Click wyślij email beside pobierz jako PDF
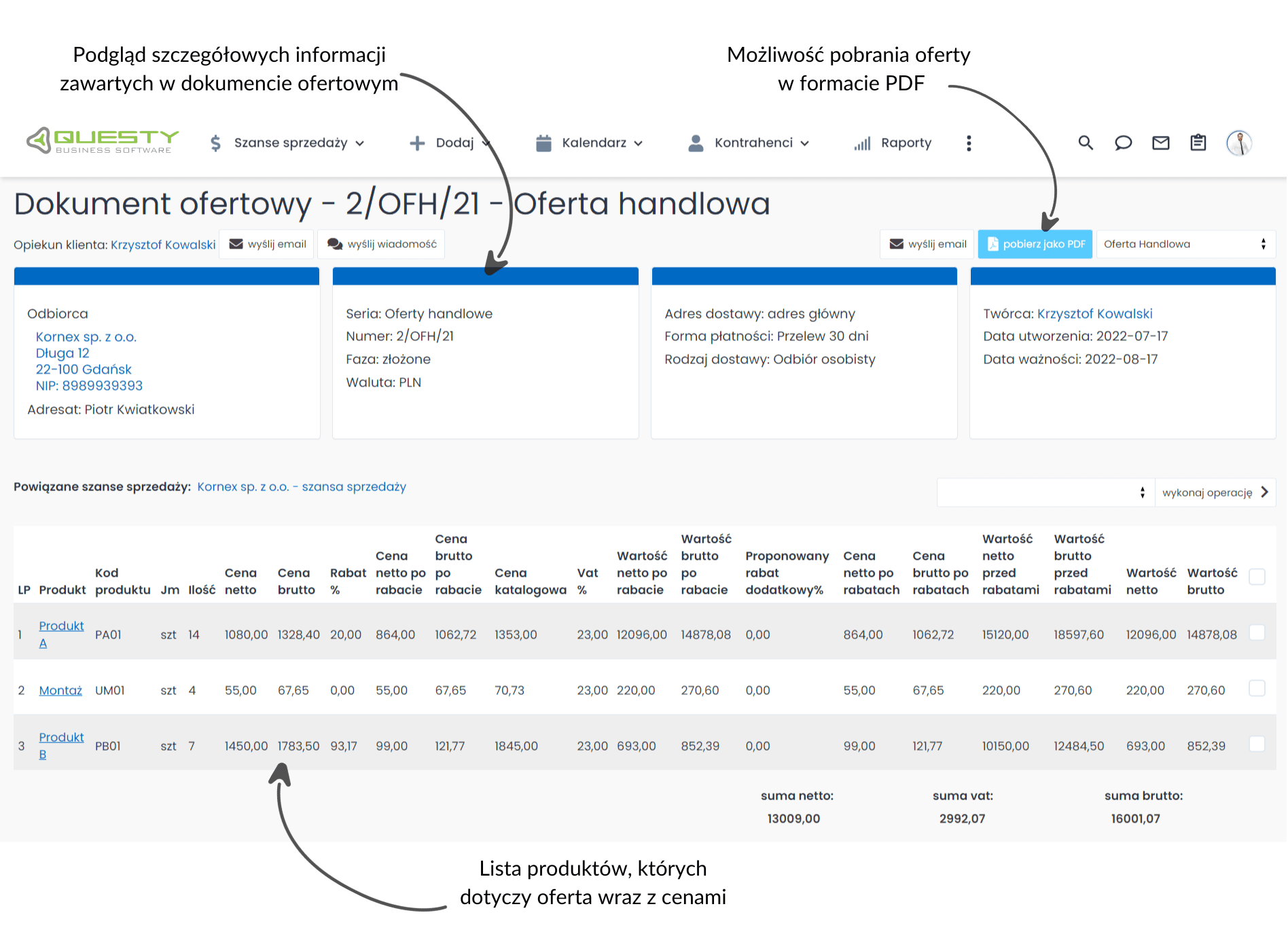The height and width of the screenshot is (951, 1288). (927, 244)
